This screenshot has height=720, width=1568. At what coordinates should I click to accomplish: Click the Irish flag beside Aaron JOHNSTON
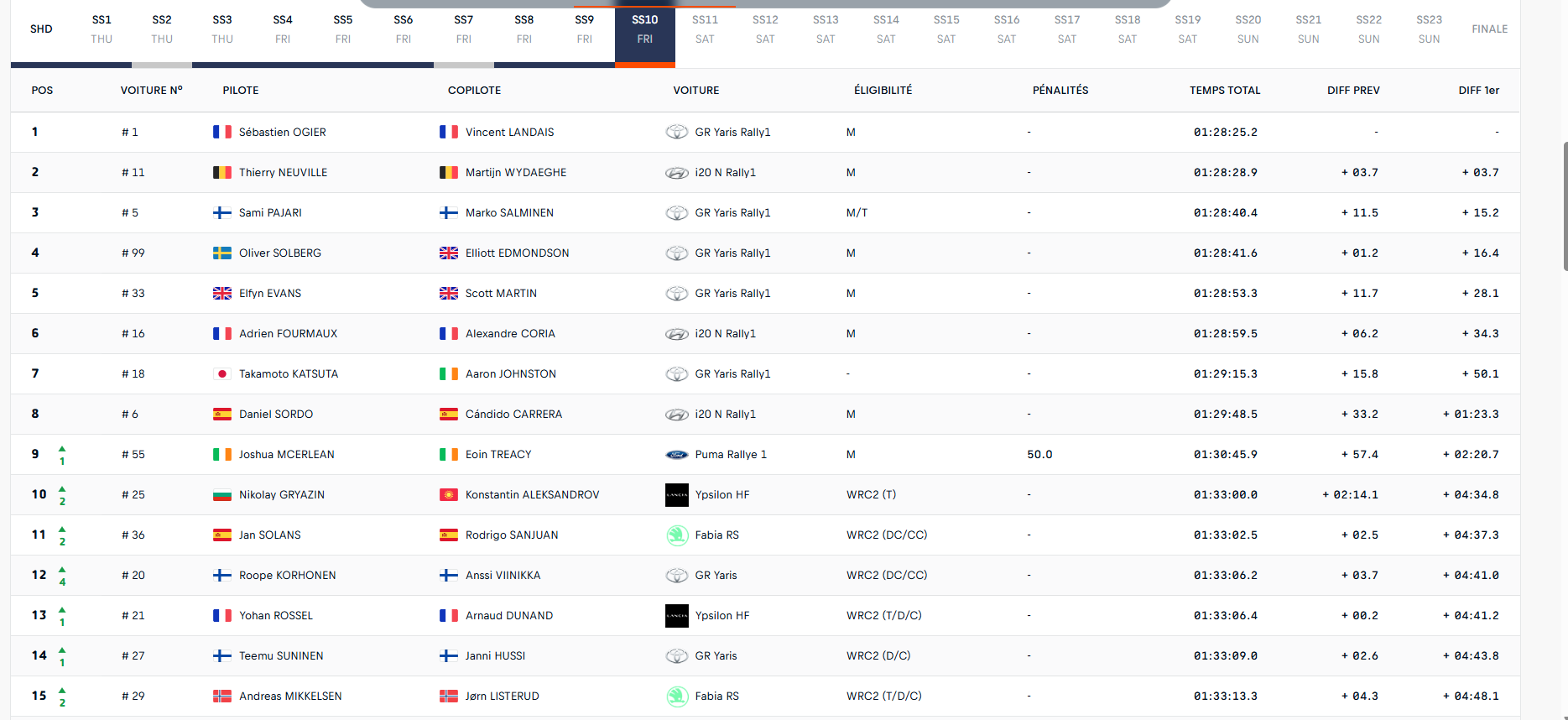(449, 373)
